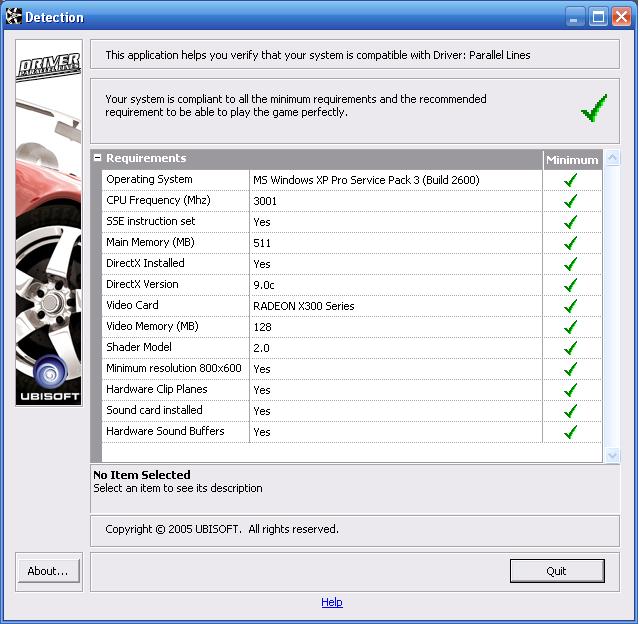The image size is (640, 624).
Task: Minimize the Detection window
Action: pyautogui.click(x=575, y=17)
